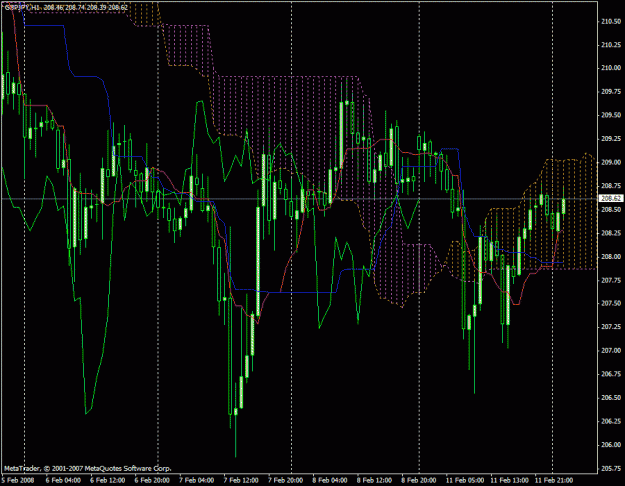
Task: Select the 210.50 price axis label
Action: click(610, 22)
